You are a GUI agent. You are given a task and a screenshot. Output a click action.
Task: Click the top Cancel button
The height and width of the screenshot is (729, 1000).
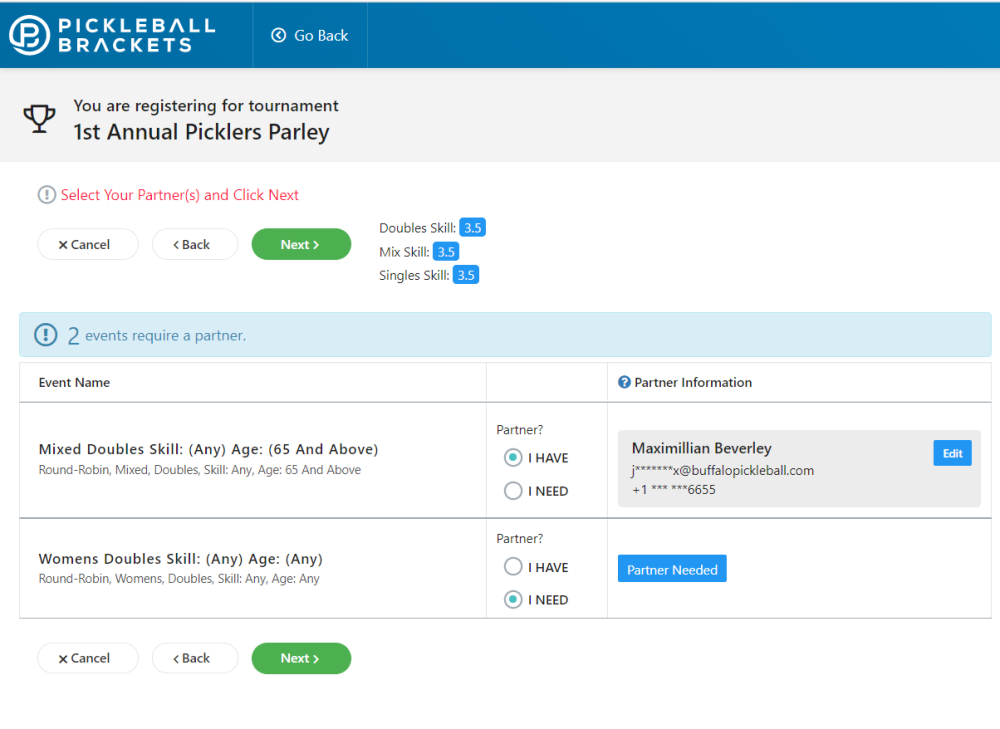(88, 245)
